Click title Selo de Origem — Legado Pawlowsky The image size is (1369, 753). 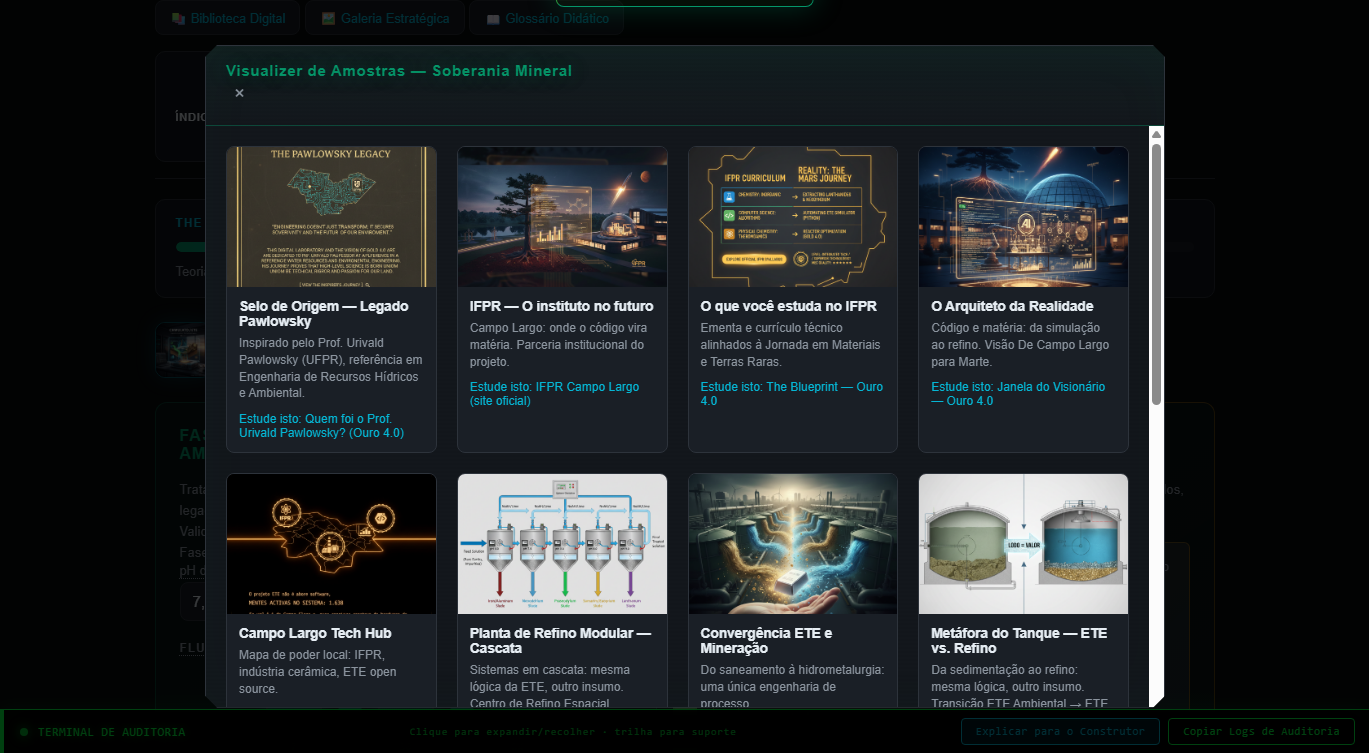323,314
